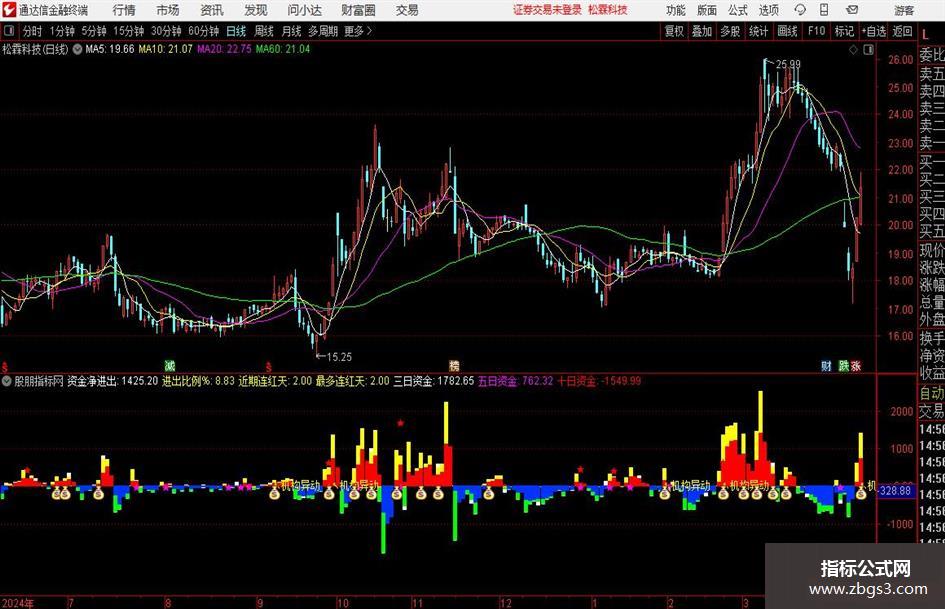The height and width of the screenshot is (609, 945).
Task: Click the 榜 marker on the chart
Action: click(x=454, y=366)
